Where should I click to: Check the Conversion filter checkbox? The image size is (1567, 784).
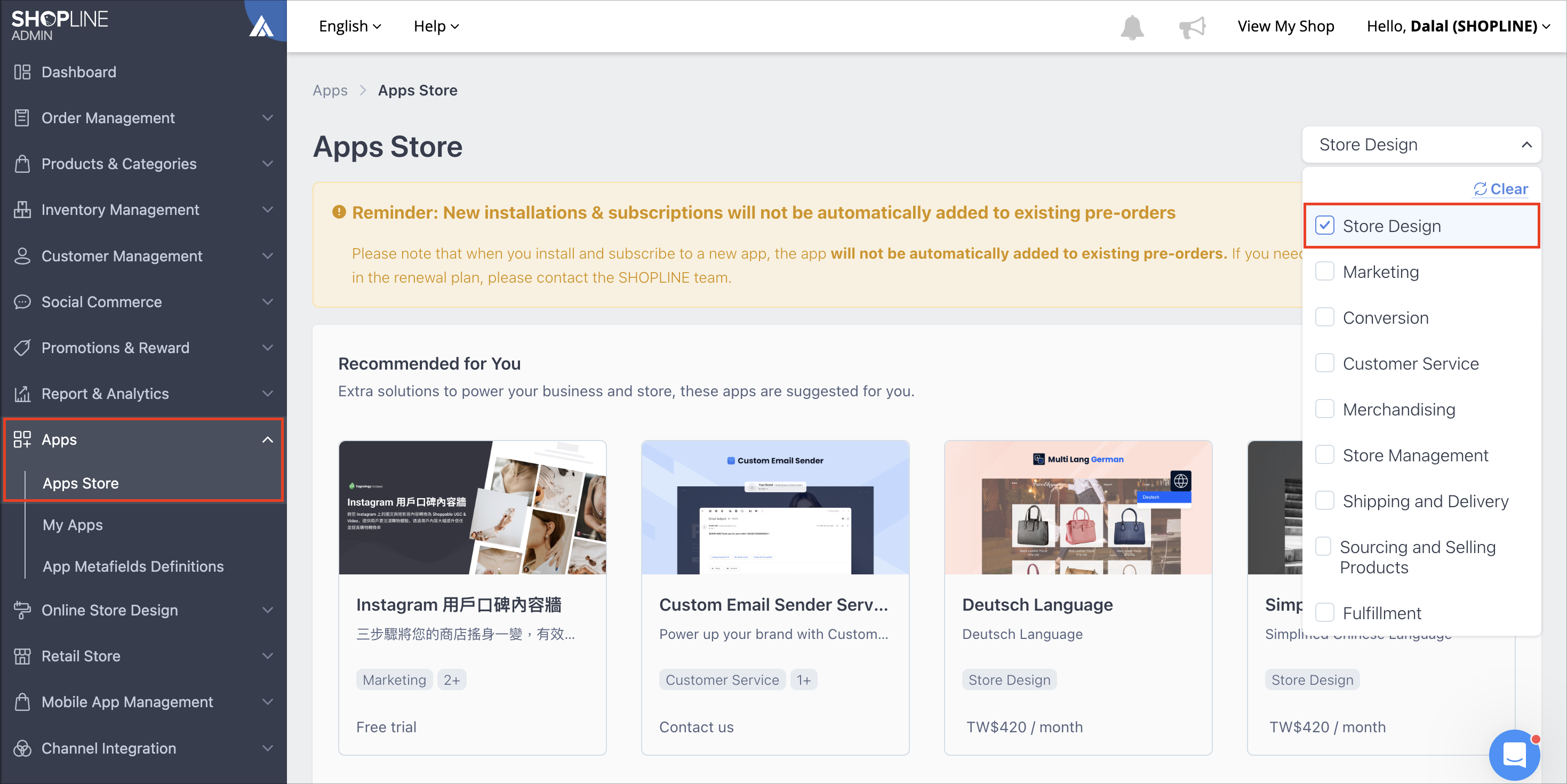coord(1324,317)
